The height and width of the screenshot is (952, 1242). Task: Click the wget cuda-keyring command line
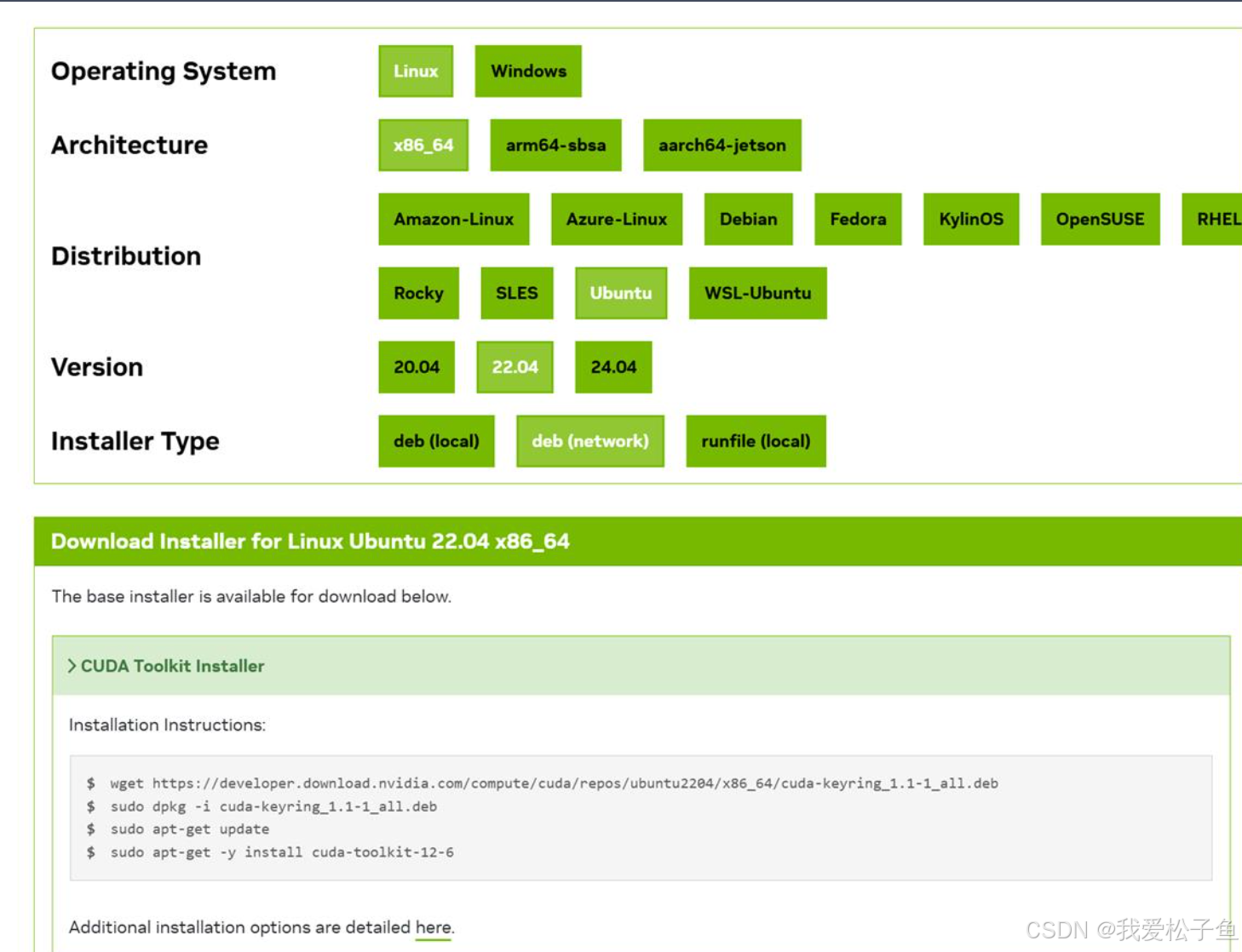(x=554, y=783)
